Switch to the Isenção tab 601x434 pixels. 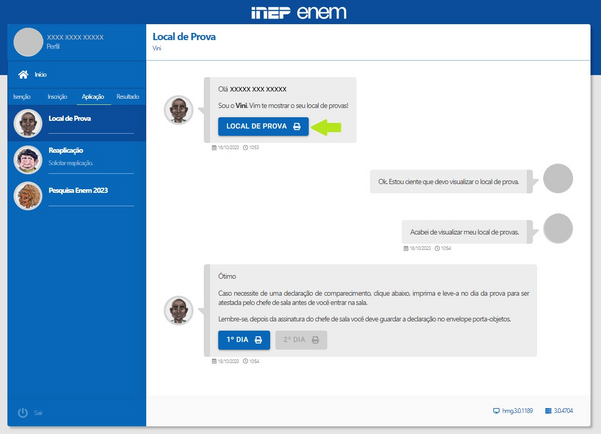(20, 97)
